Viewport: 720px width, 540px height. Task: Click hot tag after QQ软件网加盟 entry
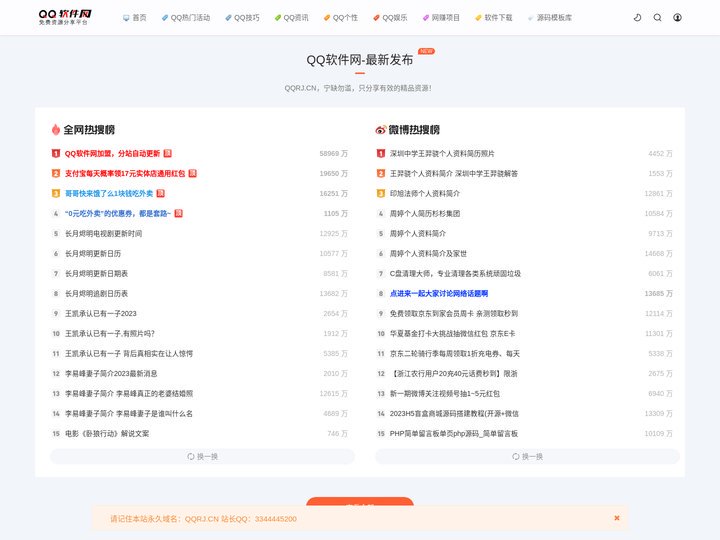coord(168,153)
